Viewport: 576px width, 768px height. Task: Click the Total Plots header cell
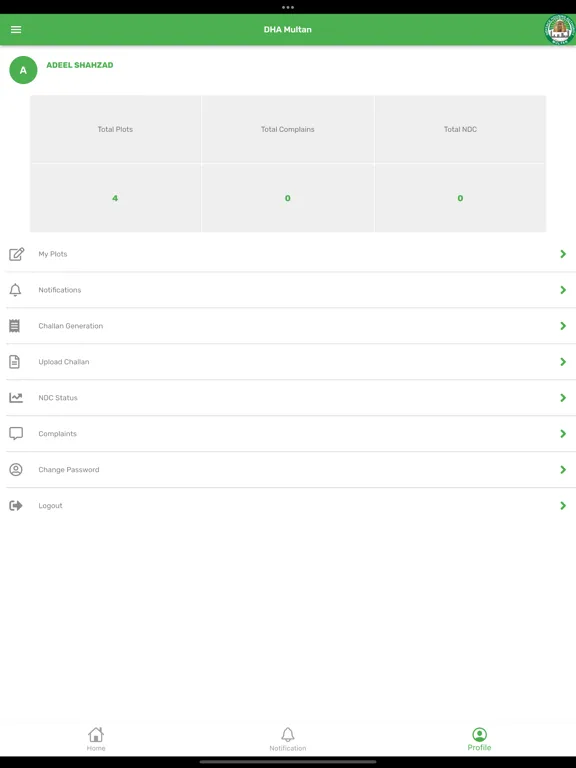click(115, 129)
